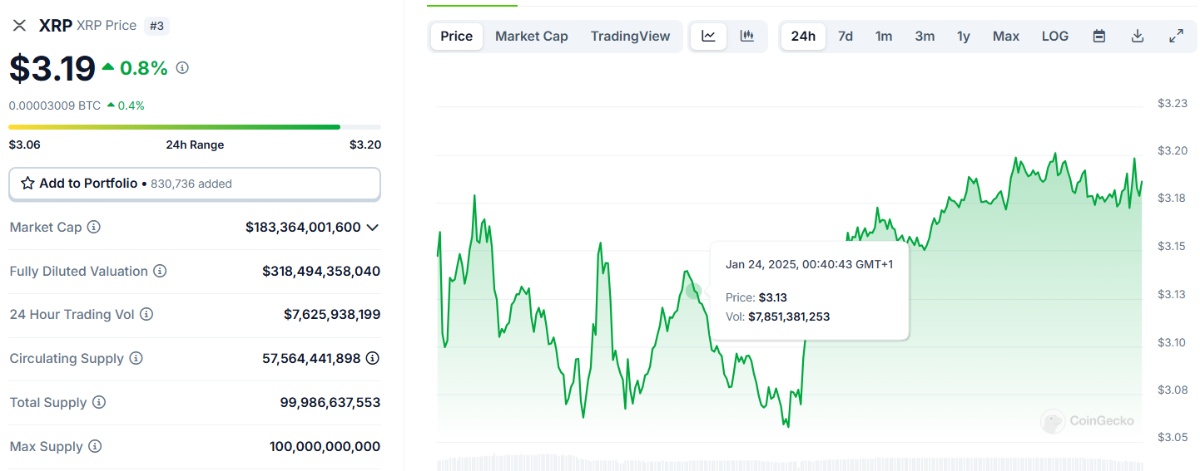Click the $318,494,358,040 valuation value

[x=321, y=271]
